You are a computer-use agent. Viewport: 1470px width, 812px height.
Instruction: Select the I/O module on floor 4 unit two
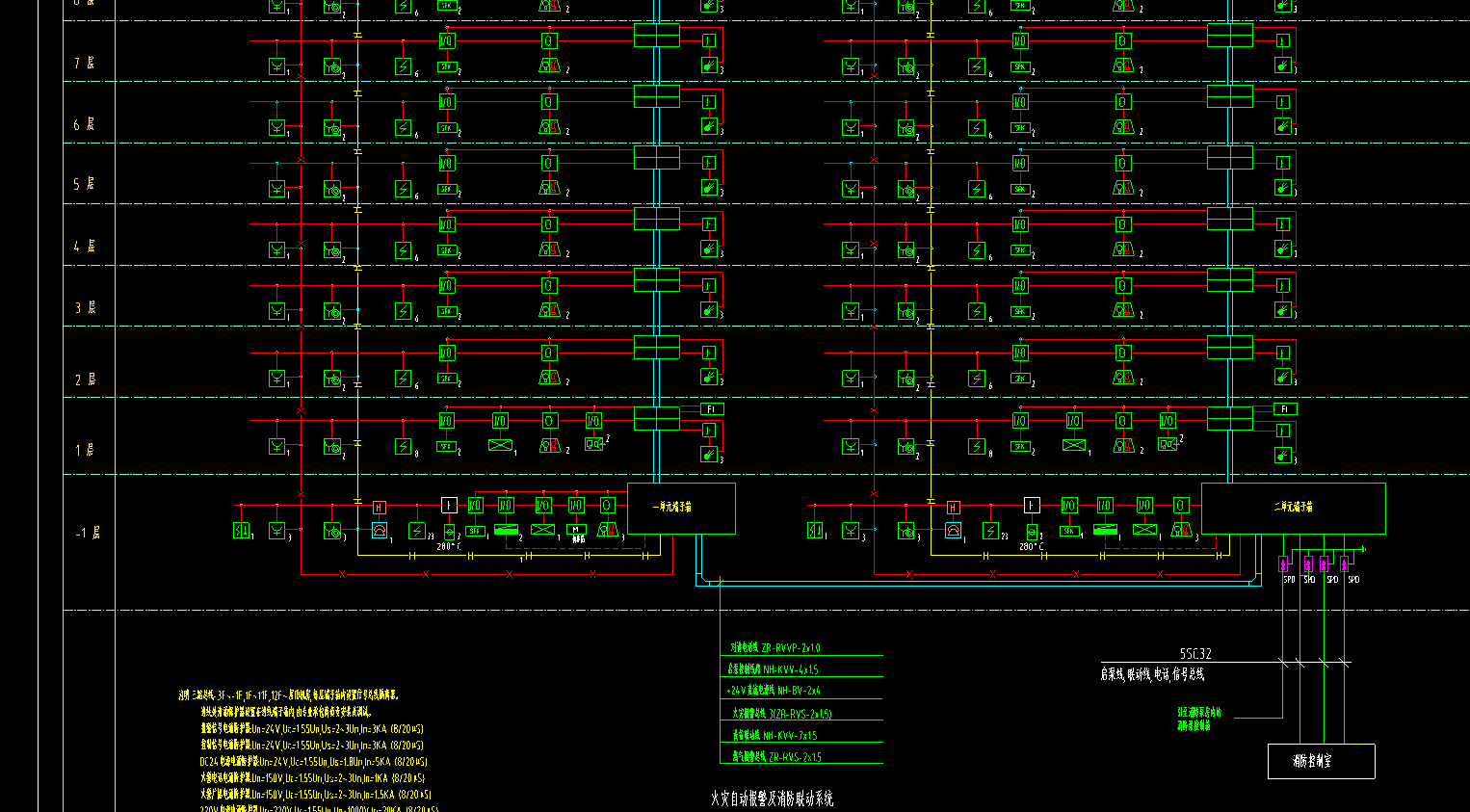1020,224
